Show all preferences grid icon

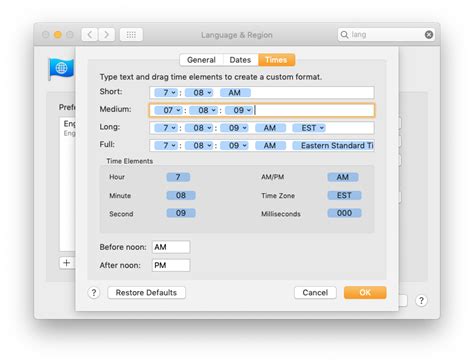point(131,35)
